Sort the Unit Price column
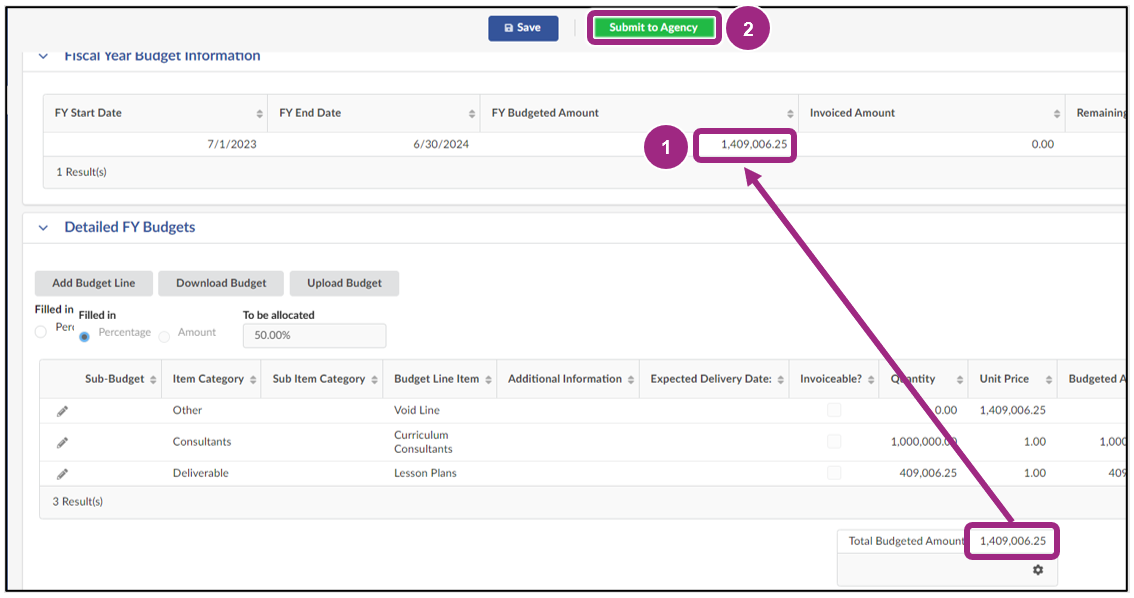The image size is (1134, 598). [1046, 380]
